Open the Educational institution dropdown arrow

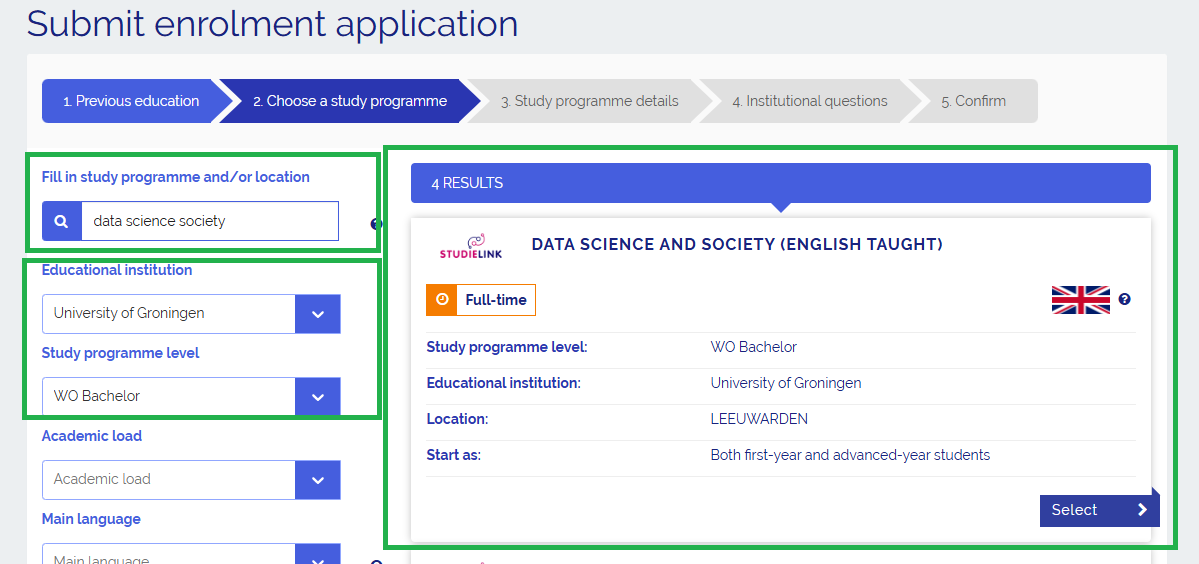point(318,314)
